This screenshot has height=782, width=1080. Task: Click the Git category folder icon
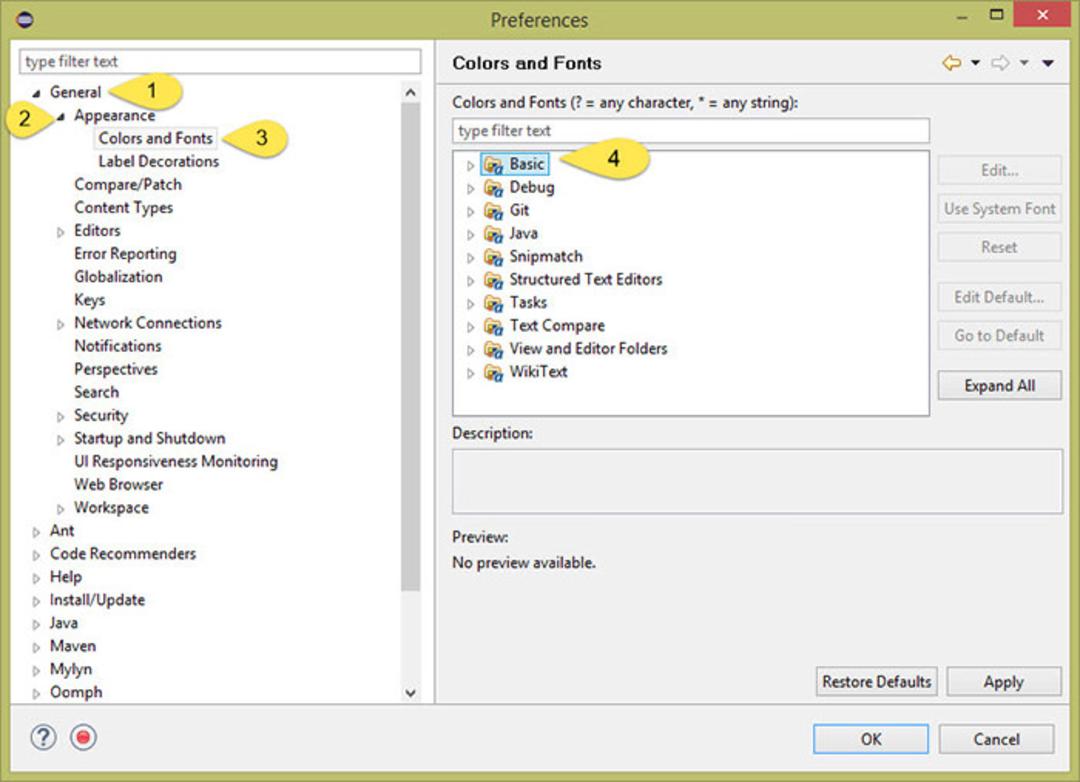[x=493, y=211]
